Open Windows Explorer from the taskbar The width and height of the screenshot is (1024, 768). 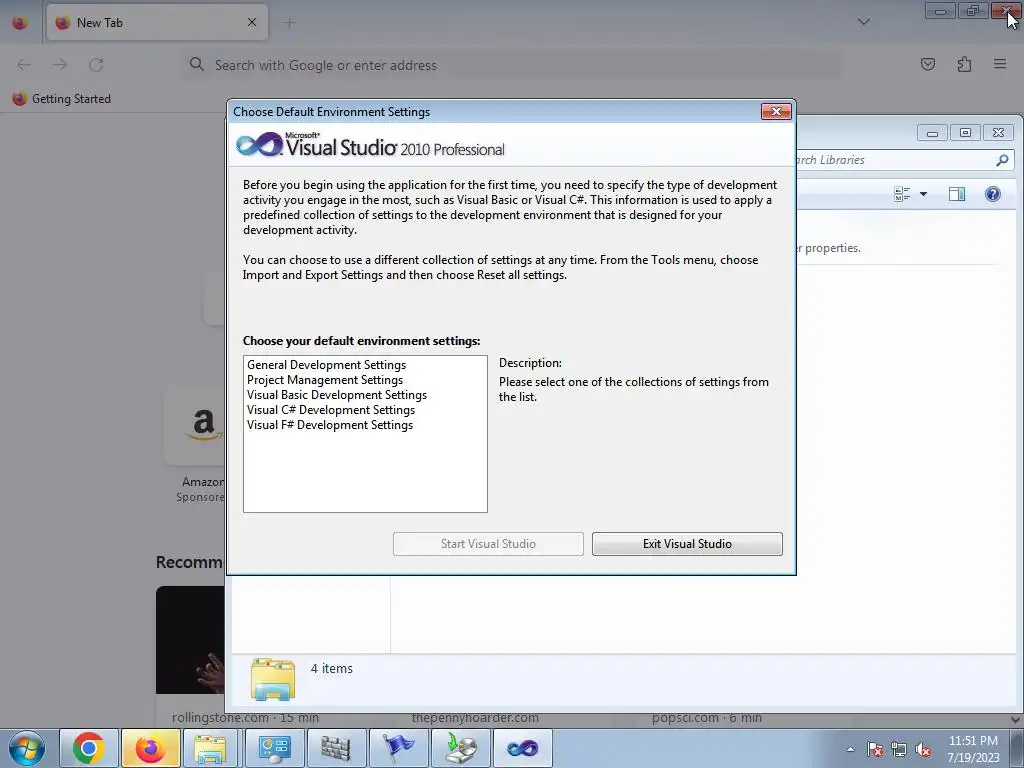coord(211,748)
